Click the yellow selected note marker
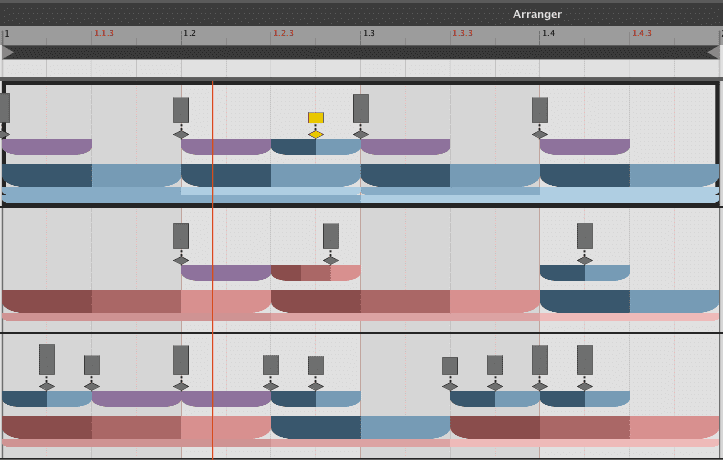This screenshot has width=723, height=460. [316, 118]
